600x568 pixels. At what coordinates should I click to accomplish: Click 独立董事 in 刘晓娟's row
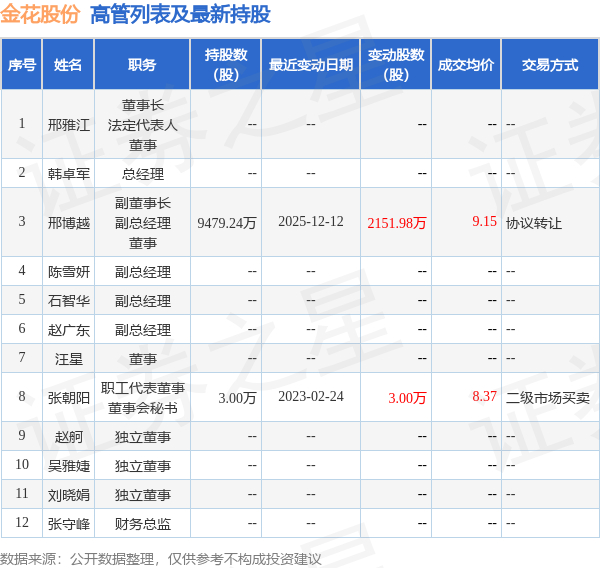pyautogui.click(x=142, y=495)
